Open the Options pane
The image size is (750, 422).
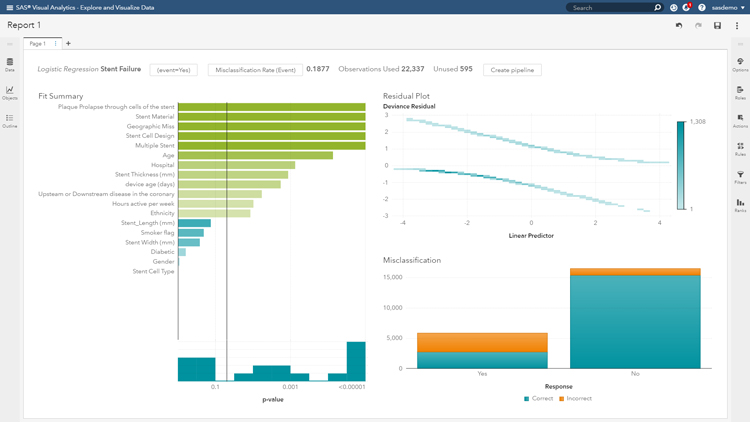click(x=740, y=65)
